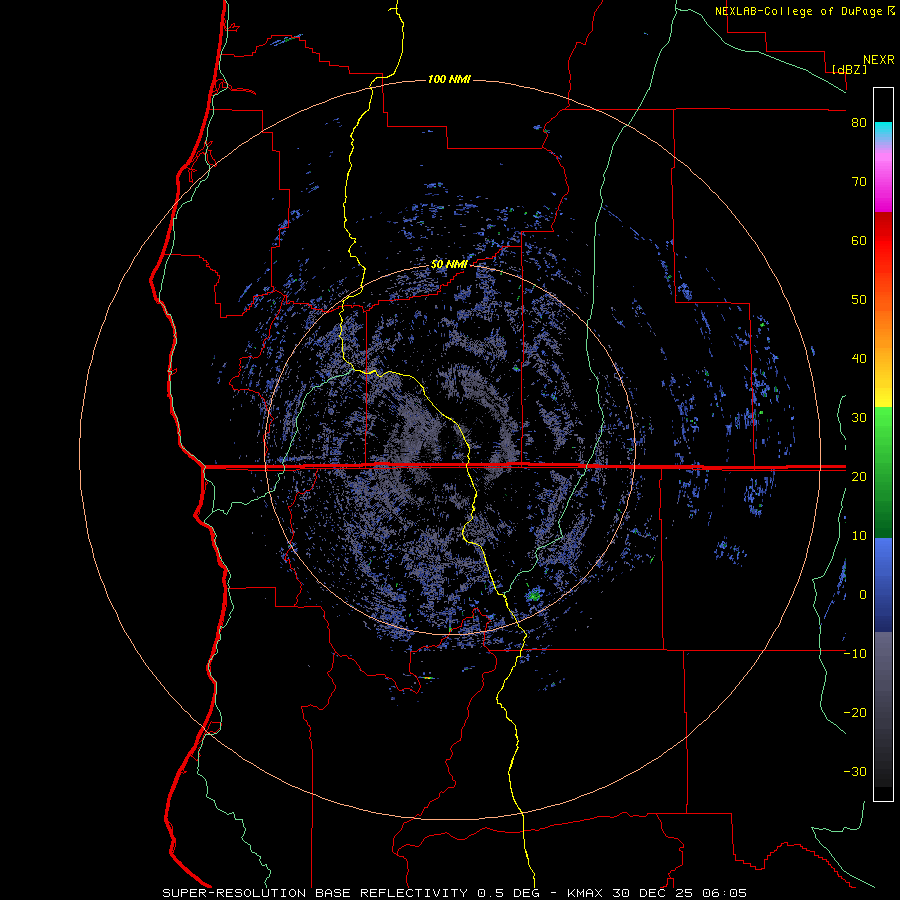Screen dimensions: 900x900
Task: Click the Super-Resolution Base Reflectivity caption text
Action: 455,893
